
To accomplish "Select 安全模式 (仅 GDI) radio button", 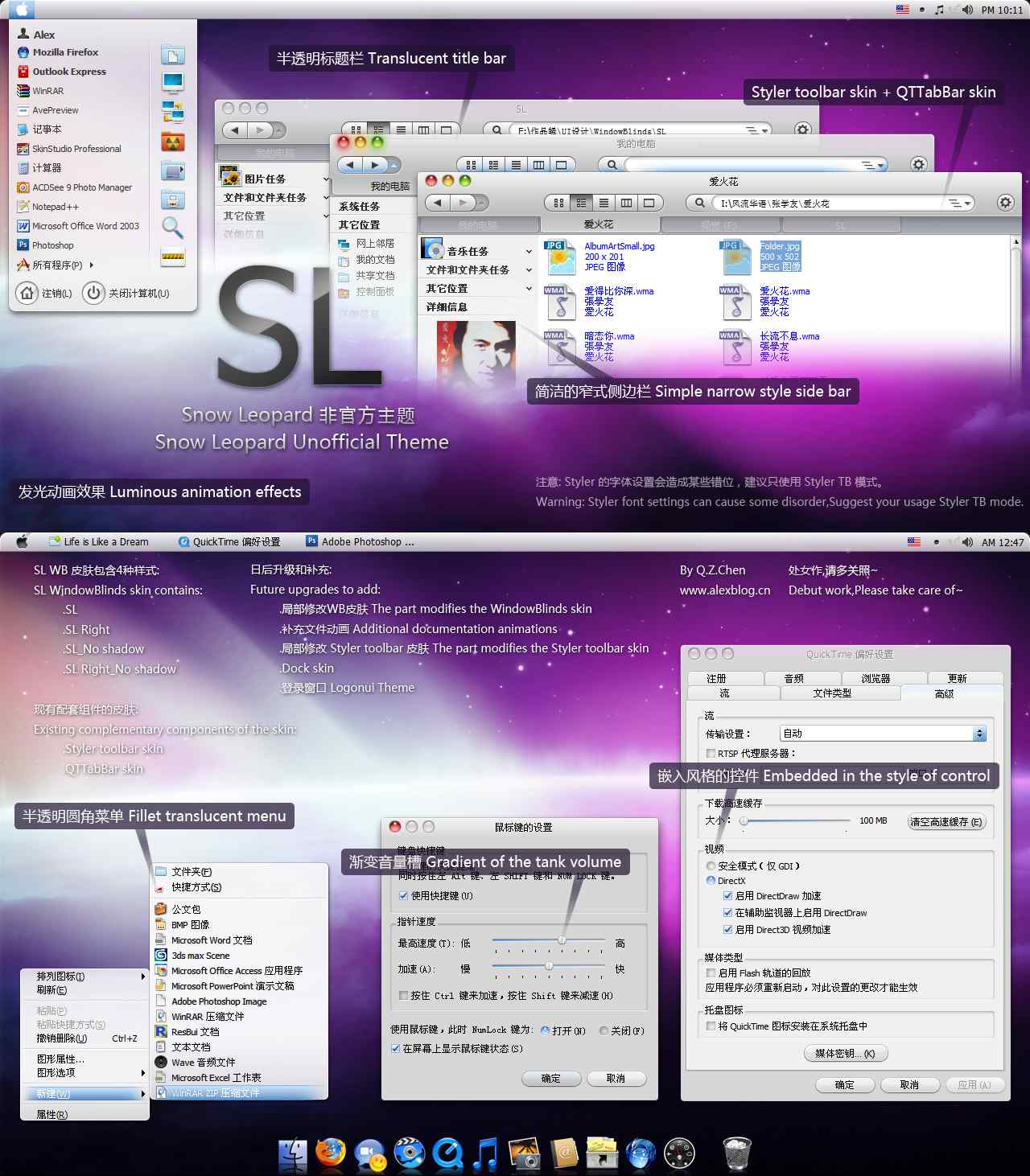I will [711, 866].
